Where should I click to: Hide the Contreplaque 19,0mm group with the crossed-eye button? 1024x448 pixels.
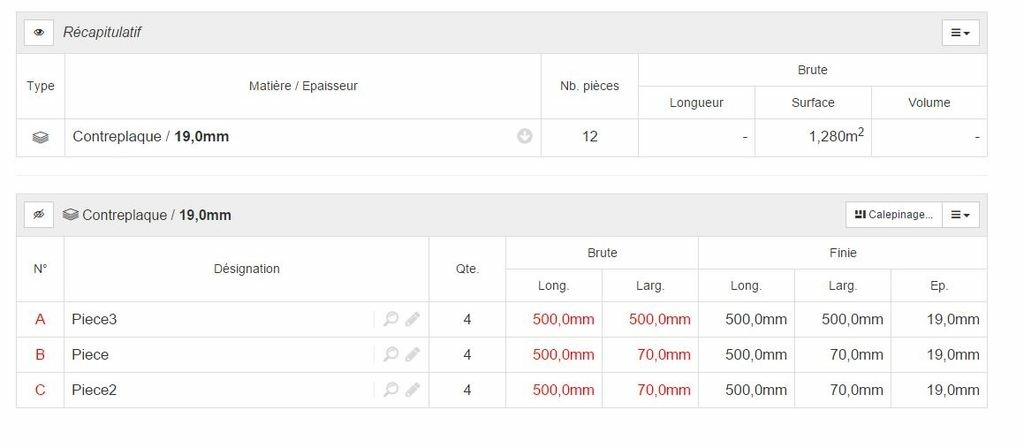coord(39,214)
